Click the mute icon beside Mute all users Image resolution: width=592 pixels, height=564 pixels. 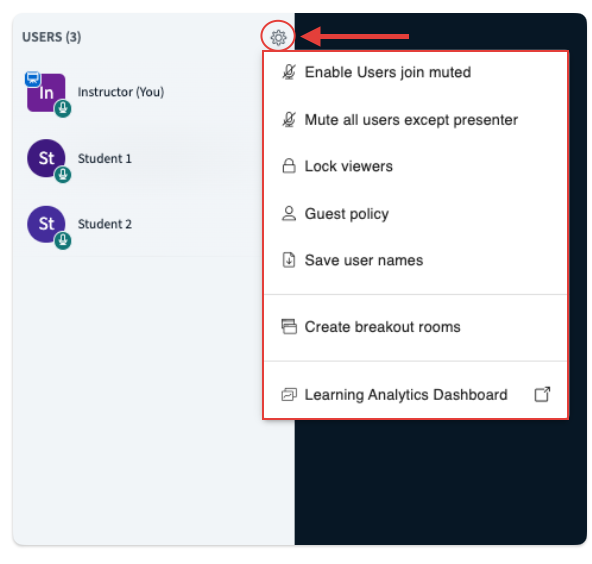[289, 120]
